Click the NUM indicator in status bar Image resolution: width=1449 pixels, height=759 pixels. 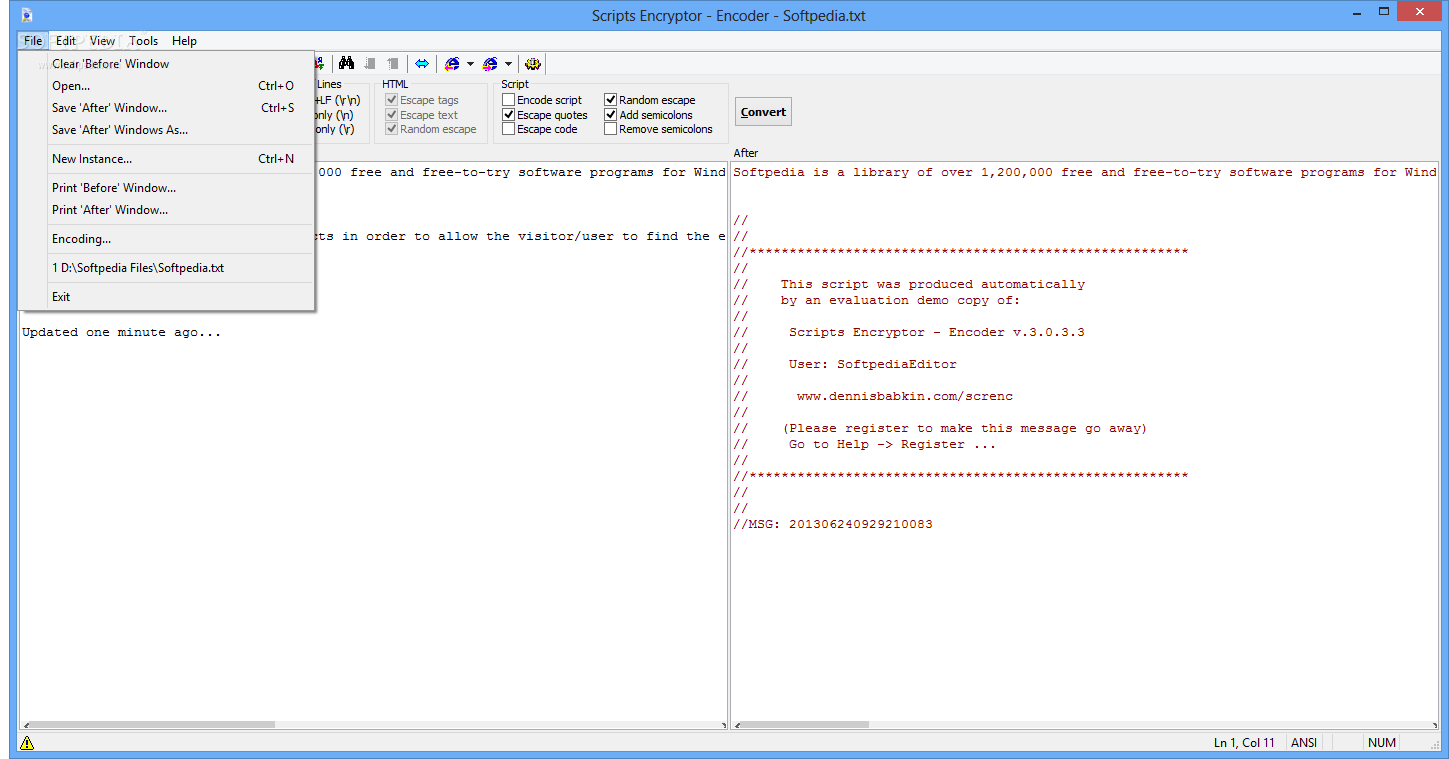point(1381,743)
